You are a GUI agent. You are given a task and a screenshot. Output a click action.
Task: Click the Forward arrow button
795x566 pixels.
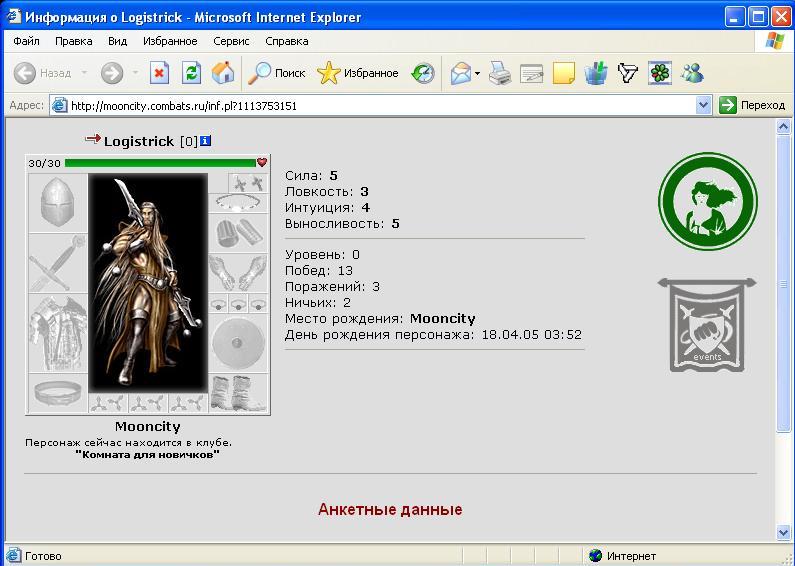click(x=112, y=74)
